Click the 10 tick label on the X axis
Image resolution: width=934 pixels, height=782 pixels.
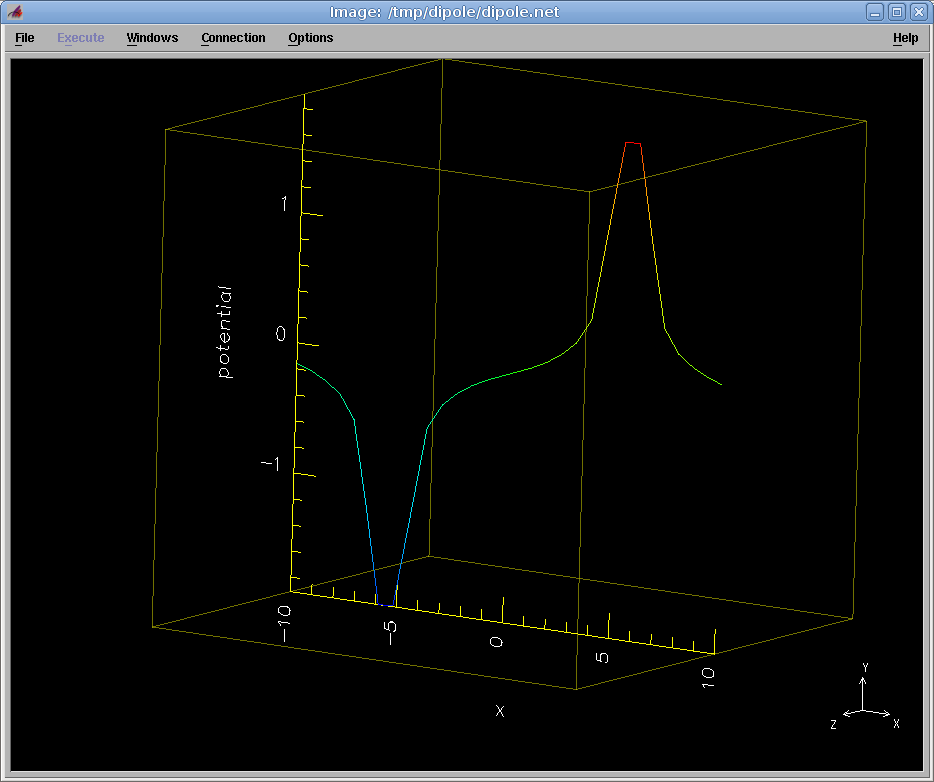coord(708,675)
